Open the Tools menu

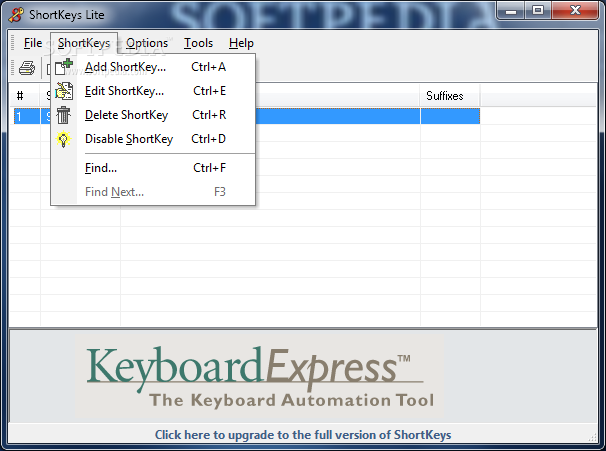point(198,43)
